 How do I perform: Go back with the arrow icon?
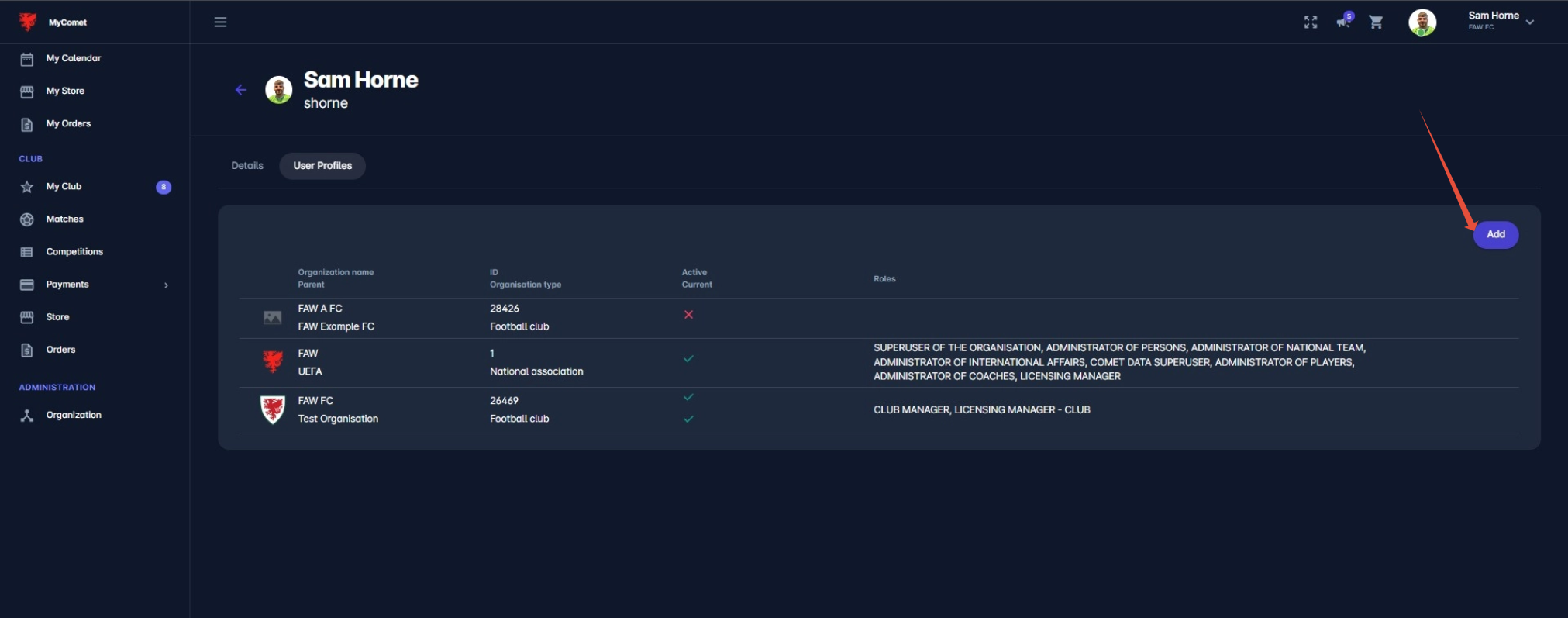pos(241,90)
